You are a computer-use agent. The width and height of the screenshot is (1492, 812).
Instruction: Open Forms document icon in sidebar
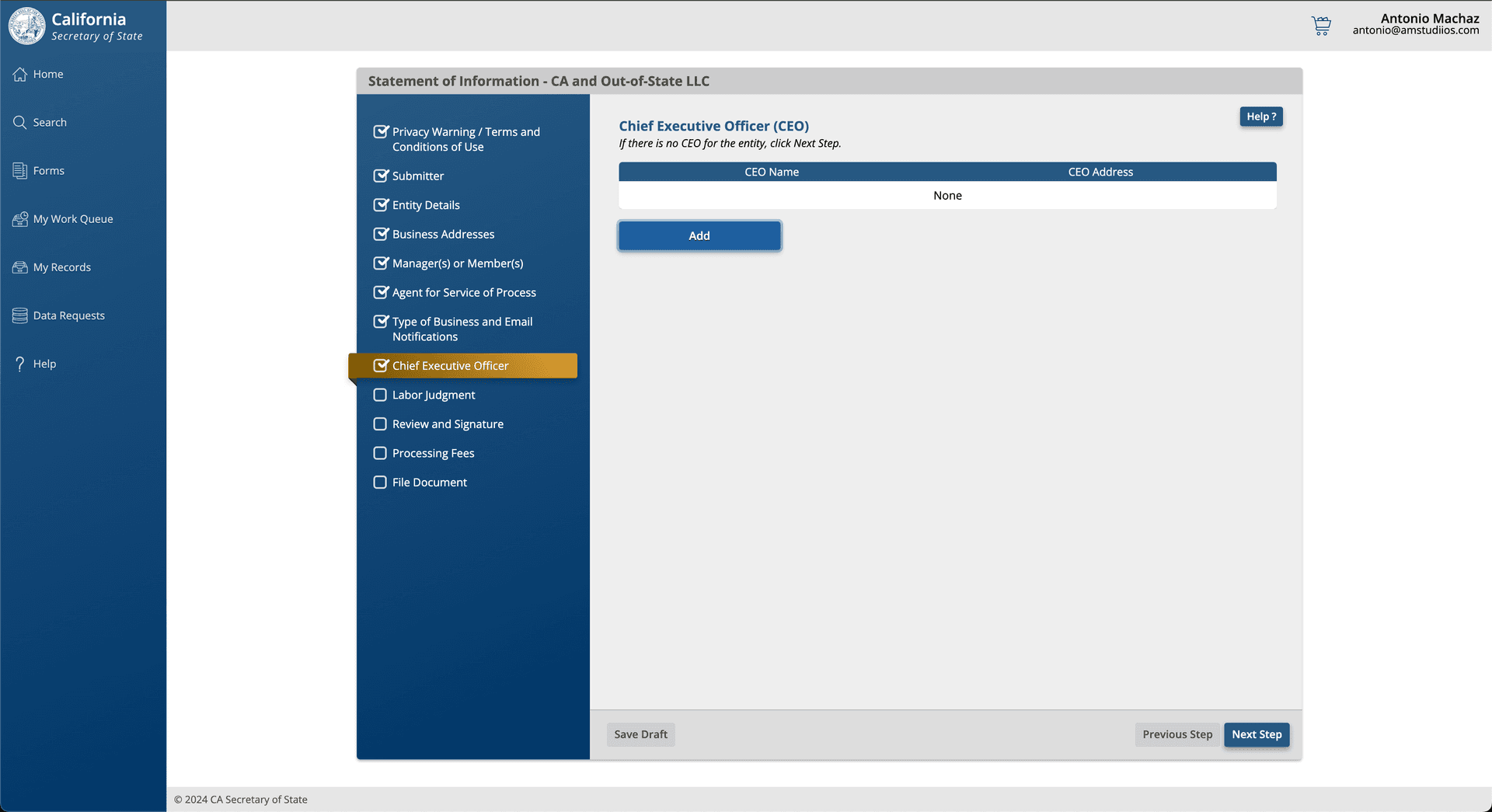[20, 171]
